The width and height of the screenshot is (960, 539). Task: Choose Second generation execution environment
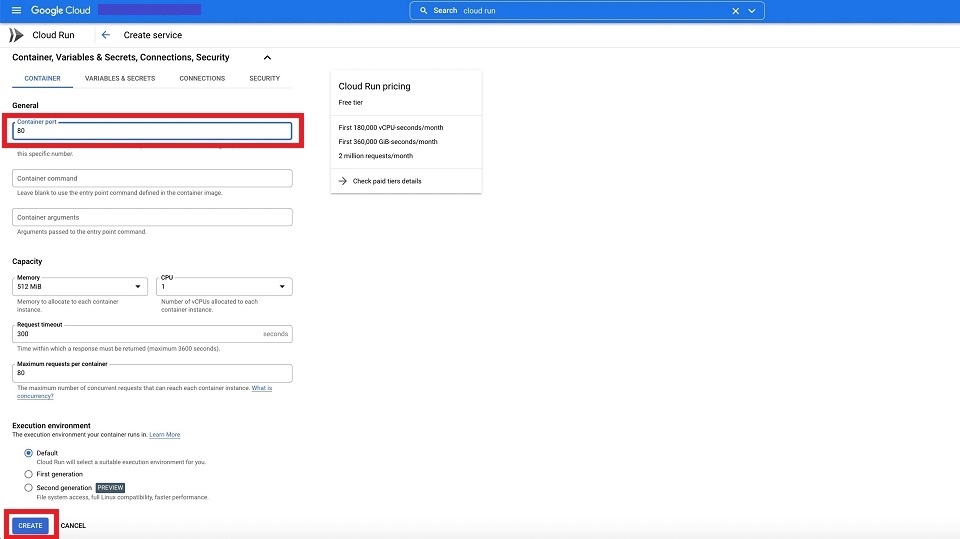coord(28,488)
